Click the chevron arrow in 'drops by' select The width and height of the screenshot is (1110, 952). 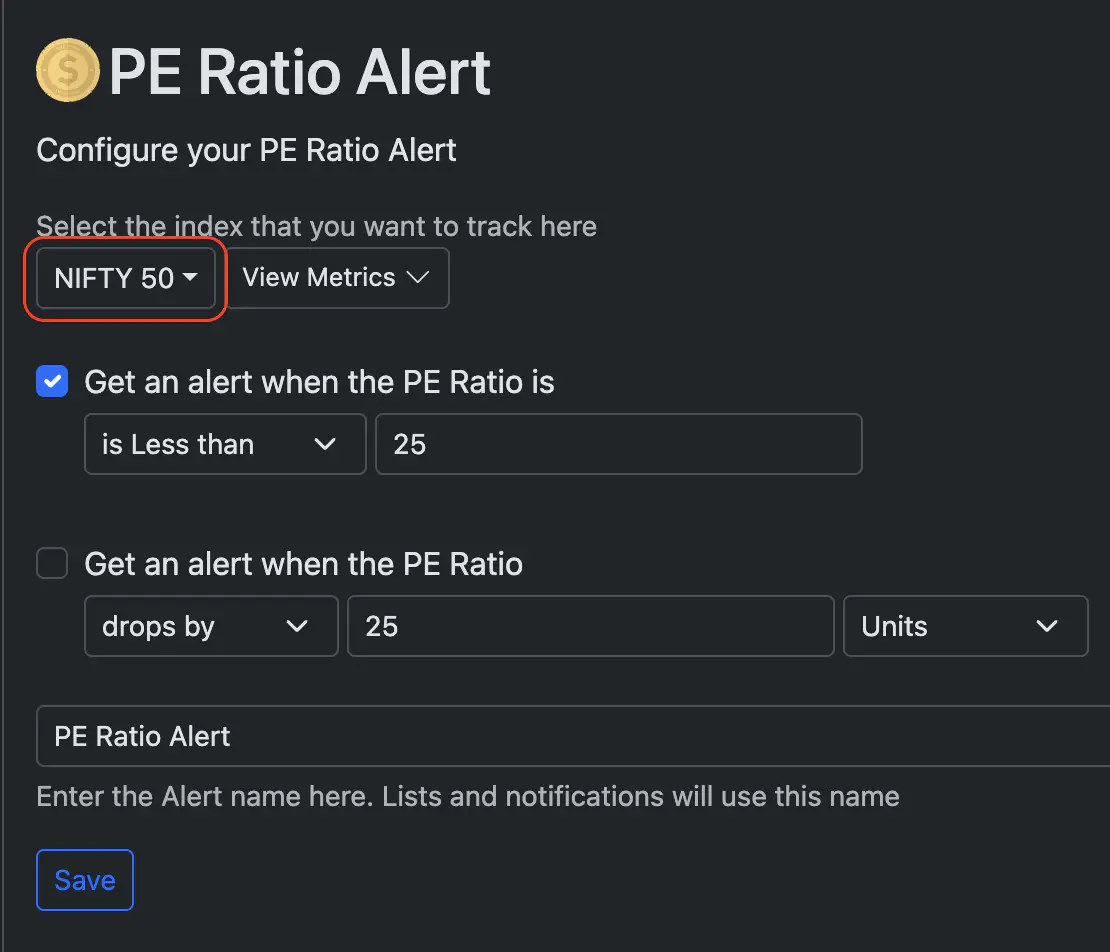(x=297, y=626)
